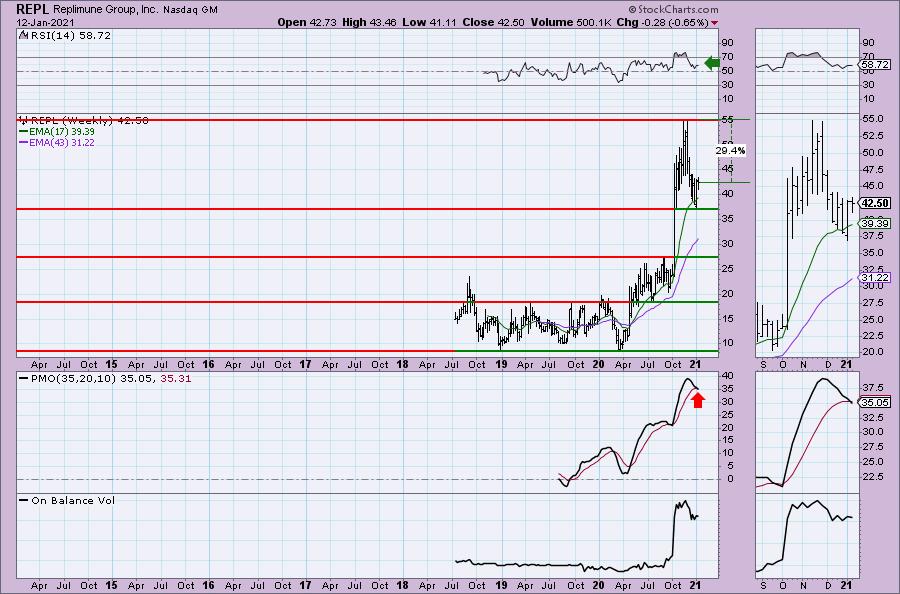Viewport: 900px width, 594px height.
Task: Click the Low 41.11 value
Action: [x=430, y=22]
